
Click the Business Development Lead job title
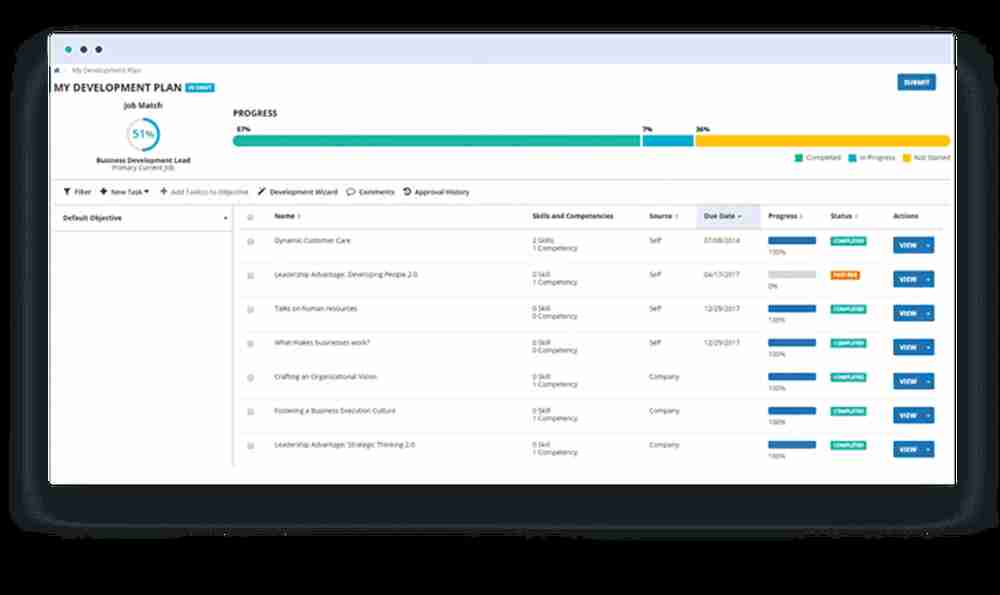click(x=143, y=160)
